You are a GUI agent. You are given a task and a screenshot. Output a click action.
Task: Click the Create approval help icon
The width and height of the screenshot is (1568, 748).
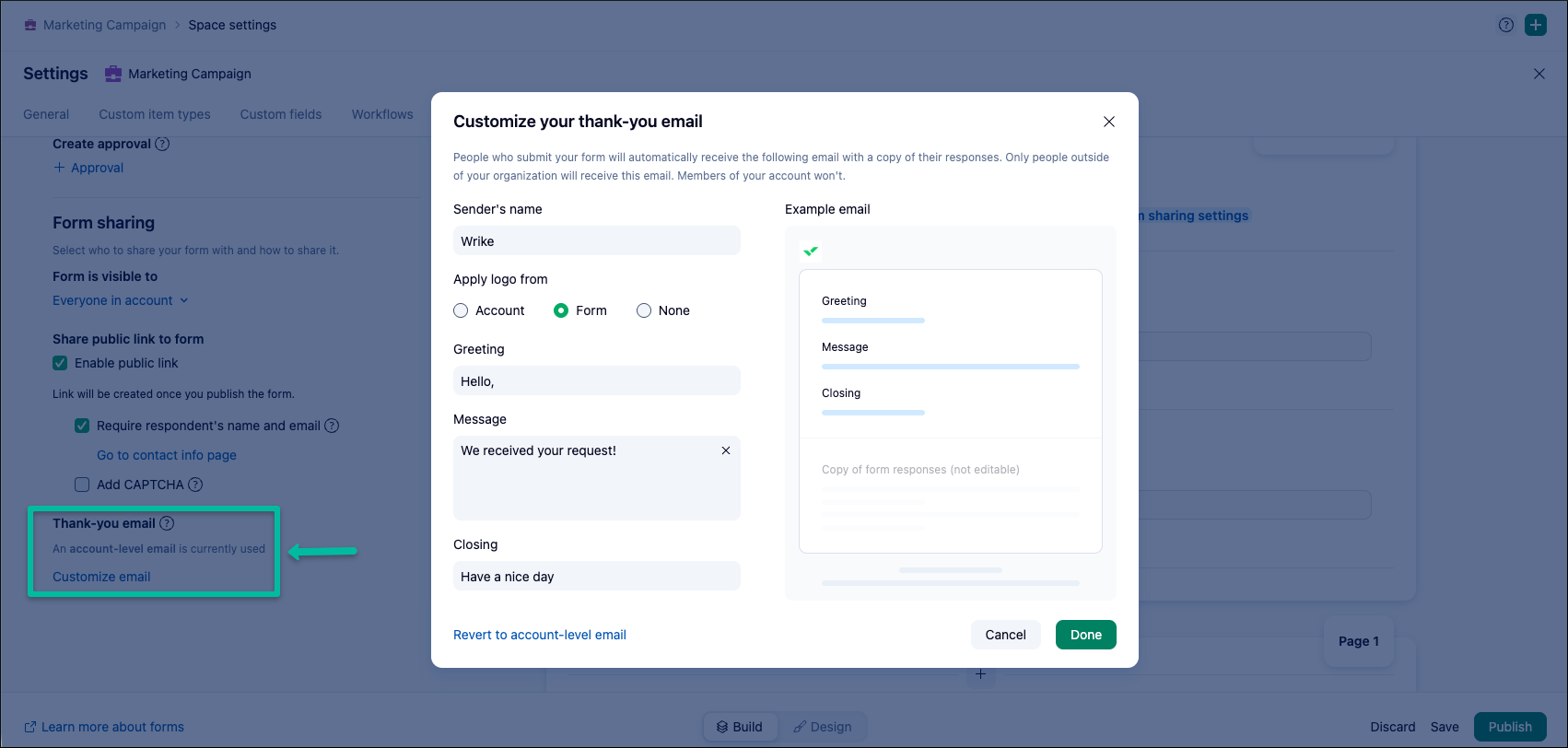click(x=162, y=144)
